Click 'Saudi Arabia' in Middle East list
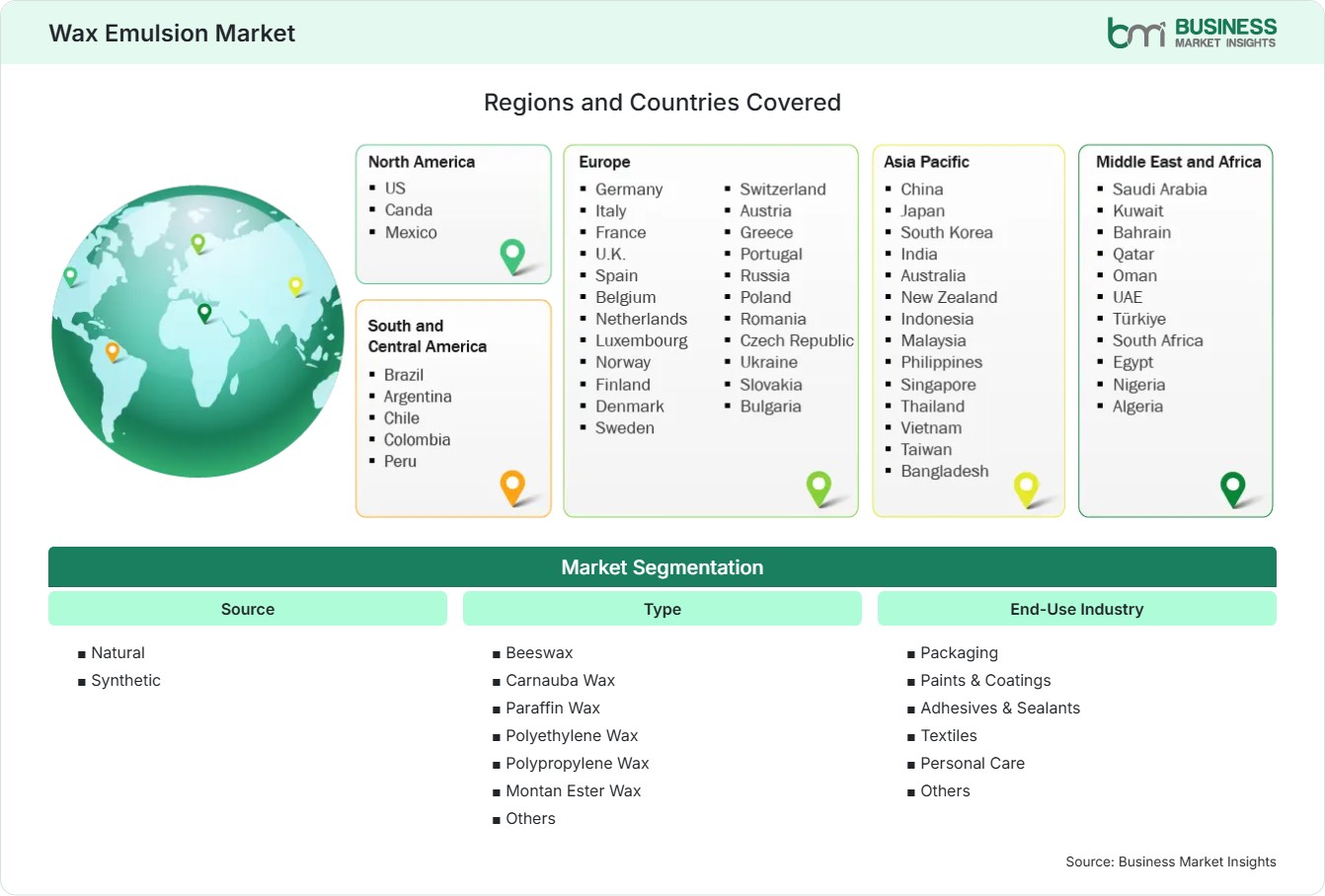The height and width of the screenshot is (896, 1325). 1159,188
